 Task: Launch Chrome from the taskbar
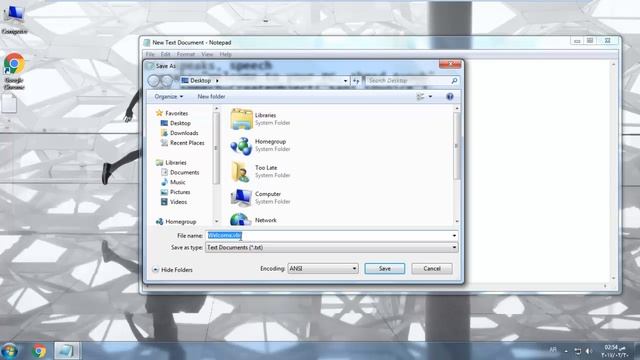39,351
